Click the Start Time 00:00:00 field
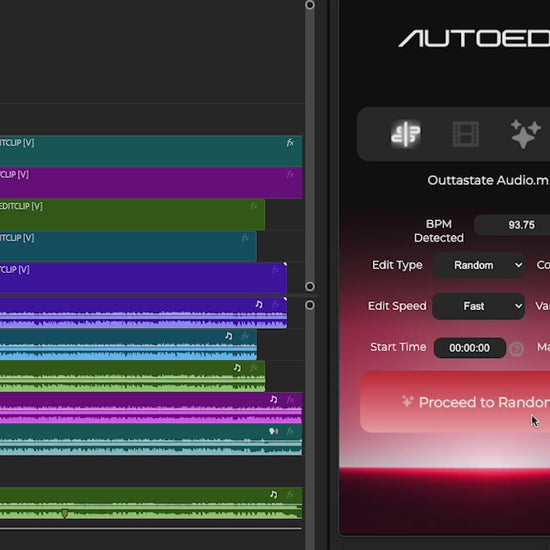Screen dimensions: 550x550 click(x=470, y=348)
